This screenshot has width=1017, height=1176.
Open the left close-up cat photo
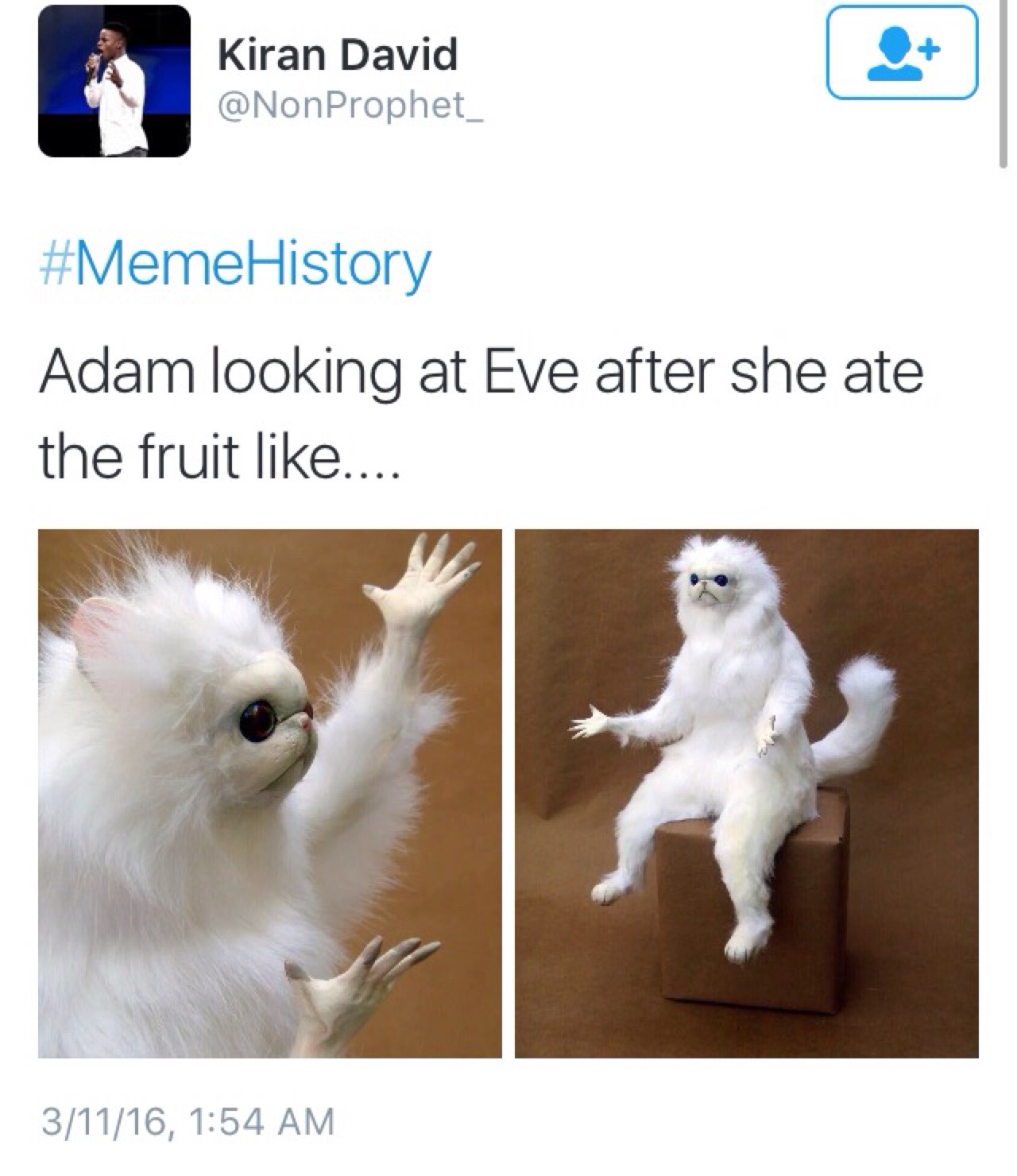click(270, 794)
